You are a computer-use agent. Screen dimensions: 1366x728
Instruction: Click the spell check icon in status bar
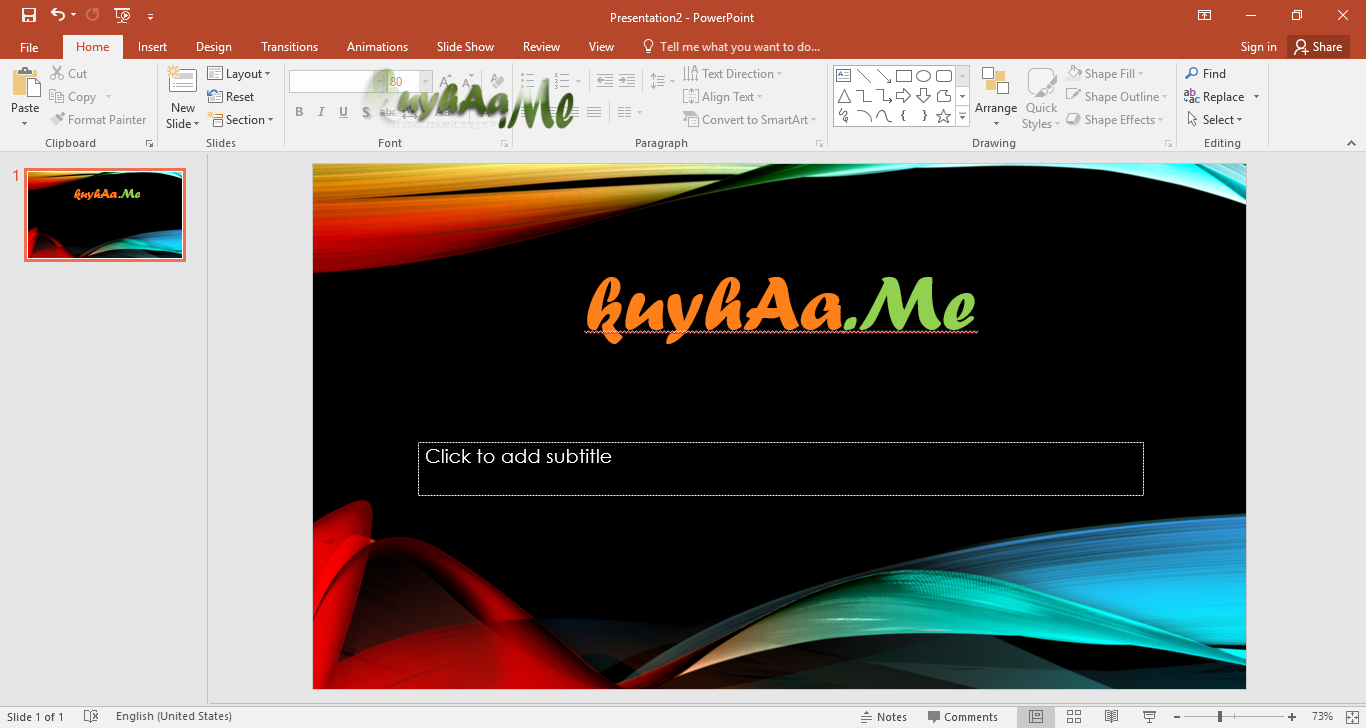pos(91,716)
